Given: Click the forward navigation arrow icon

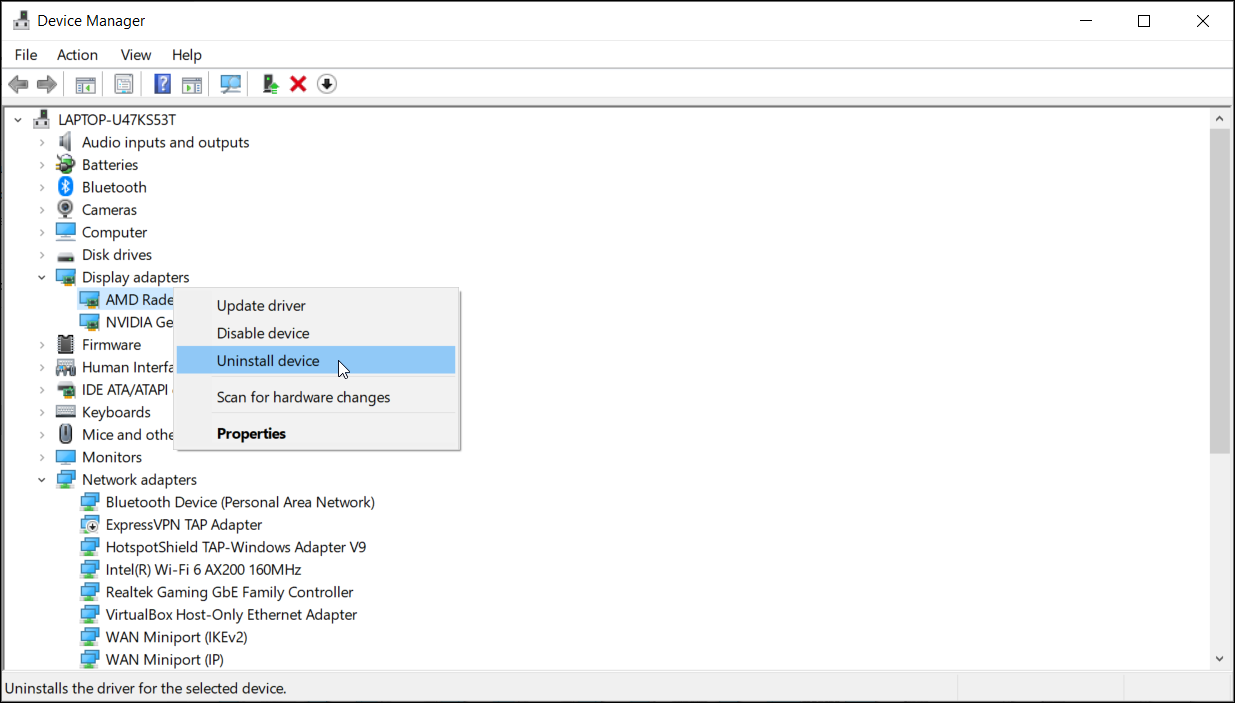Looking at the screenshot, I should coord(46,83).
